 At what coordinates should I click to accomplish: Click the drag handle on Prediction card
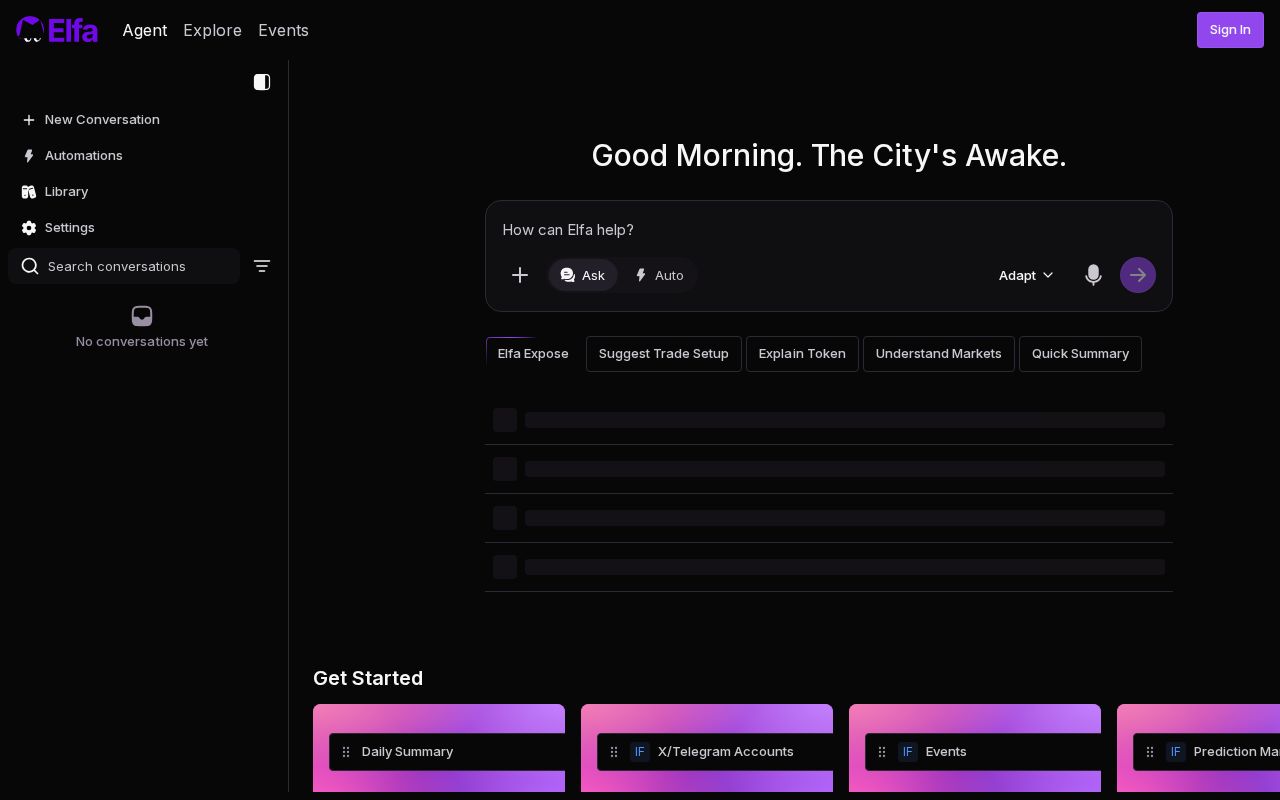click(1150, 752)
